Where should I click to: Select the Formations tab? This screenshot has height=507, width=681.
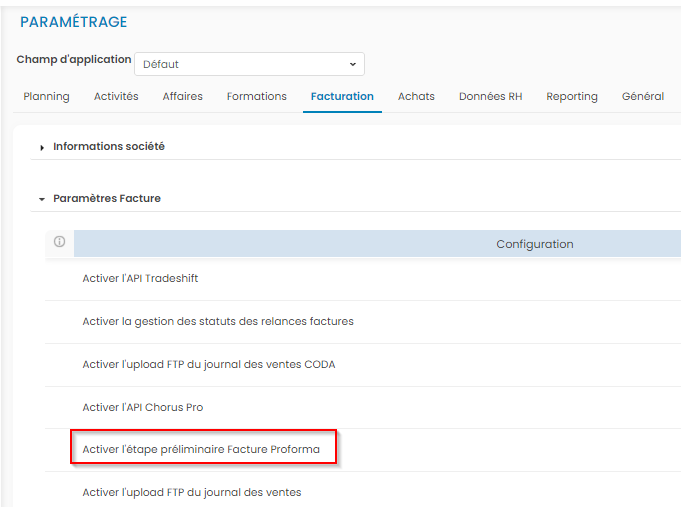[x=256, y=97]
